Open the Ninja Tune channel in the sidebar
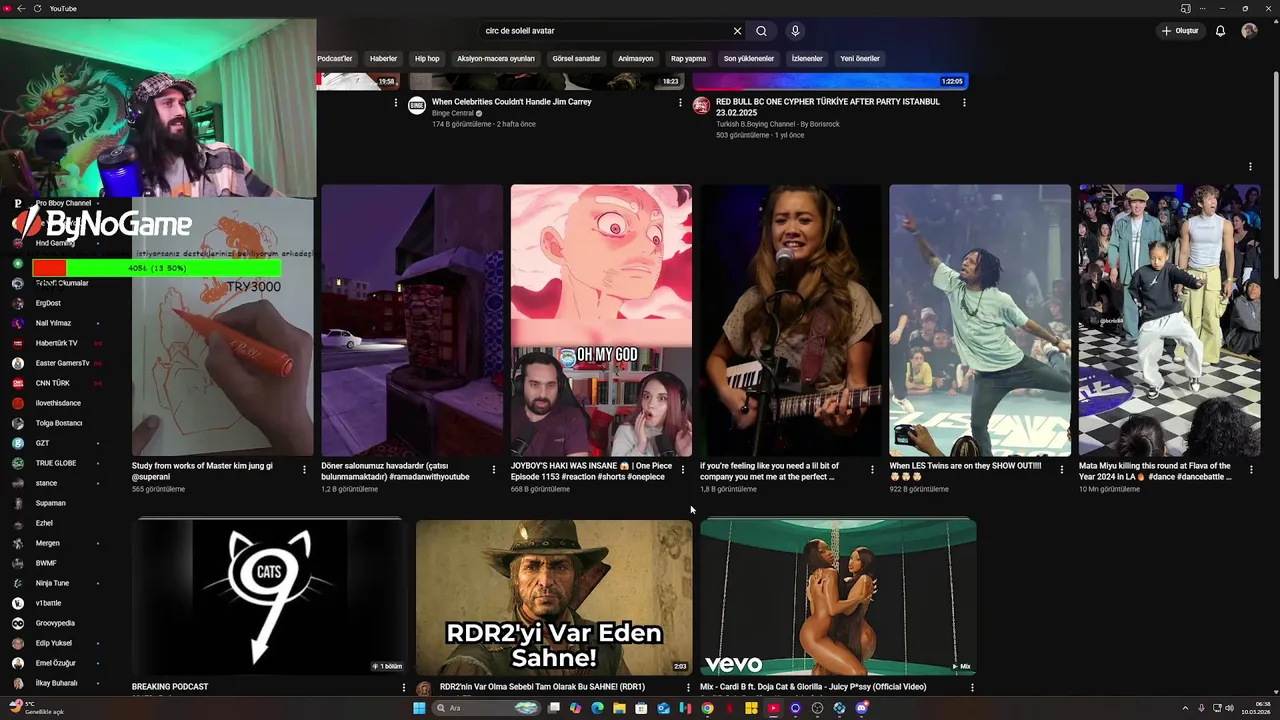 [x=52, y=583]
